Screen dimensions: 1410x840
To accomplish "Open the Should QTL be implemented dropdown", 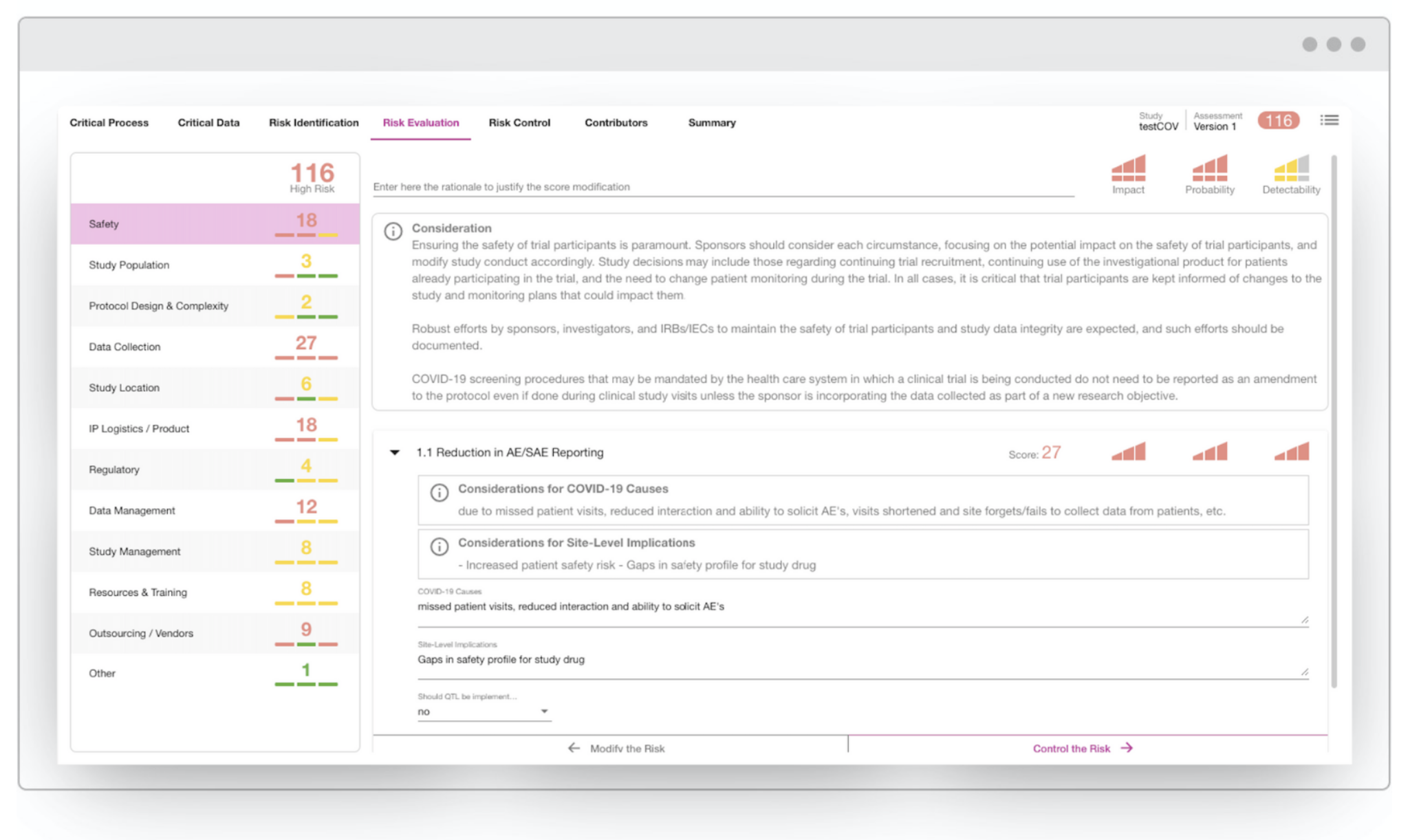I will [x=481, y=711].
